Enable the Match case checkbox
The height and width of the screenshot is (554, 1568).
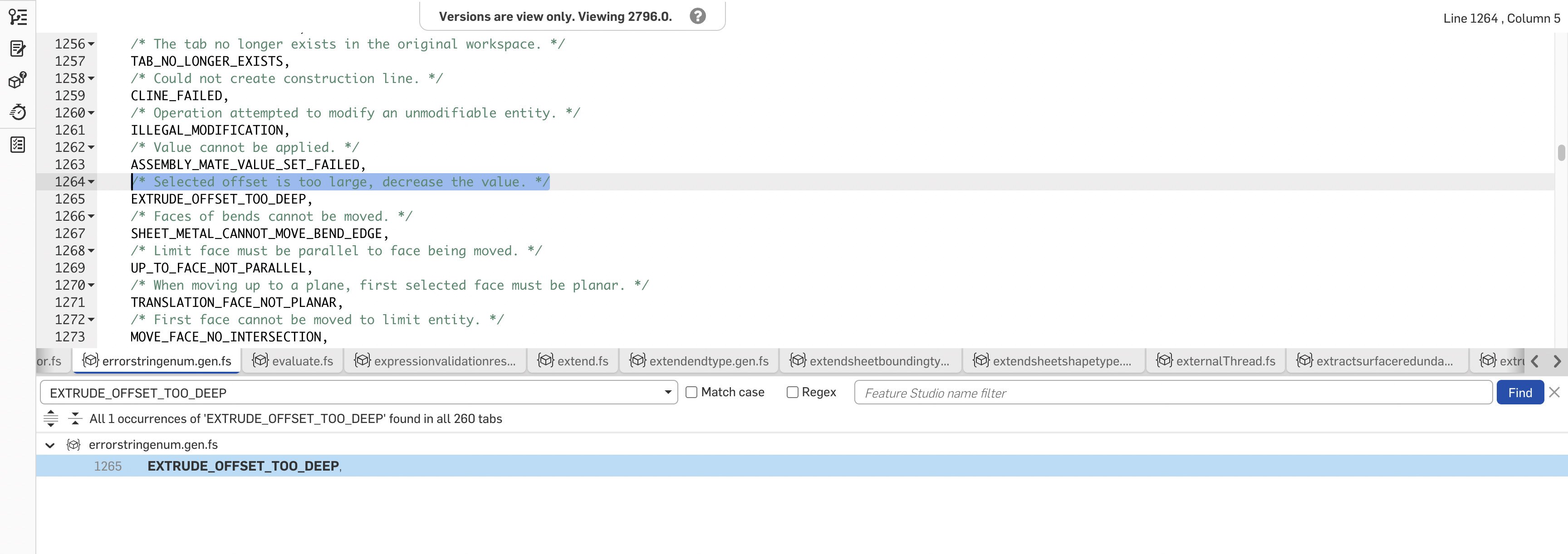click(691, 392)
